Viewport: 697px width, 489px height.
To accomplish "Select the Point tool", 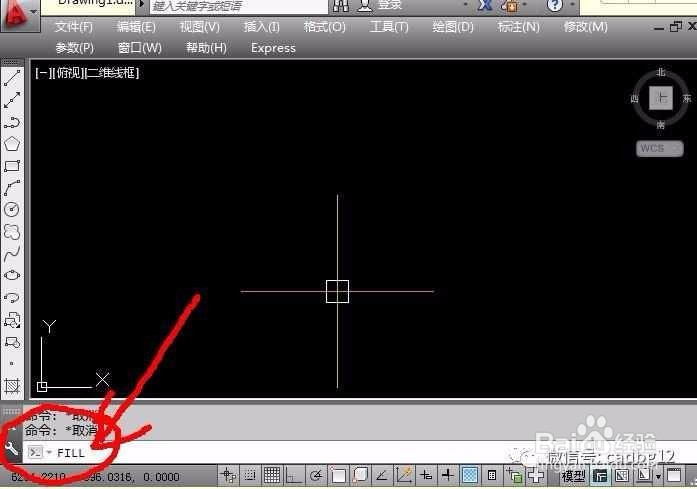I will 12,364.
